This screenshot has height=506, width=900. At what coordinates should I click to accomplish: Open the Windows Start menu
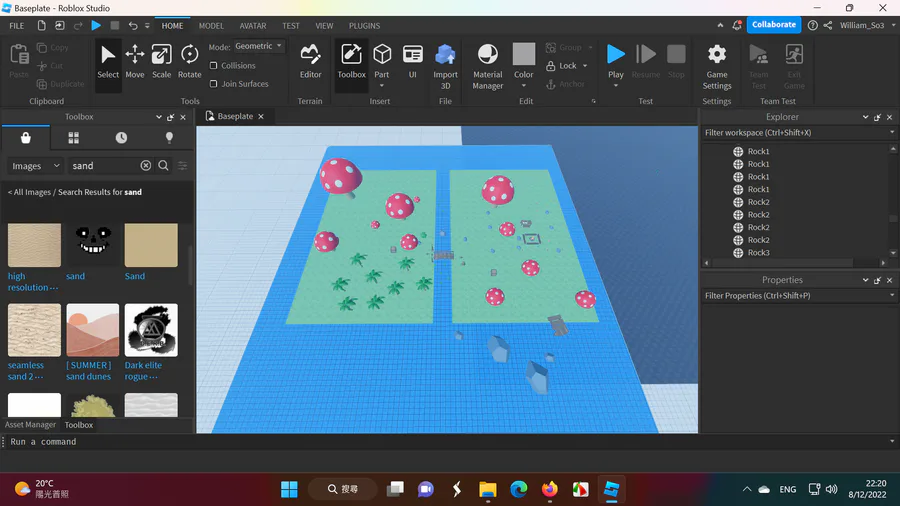289,489
